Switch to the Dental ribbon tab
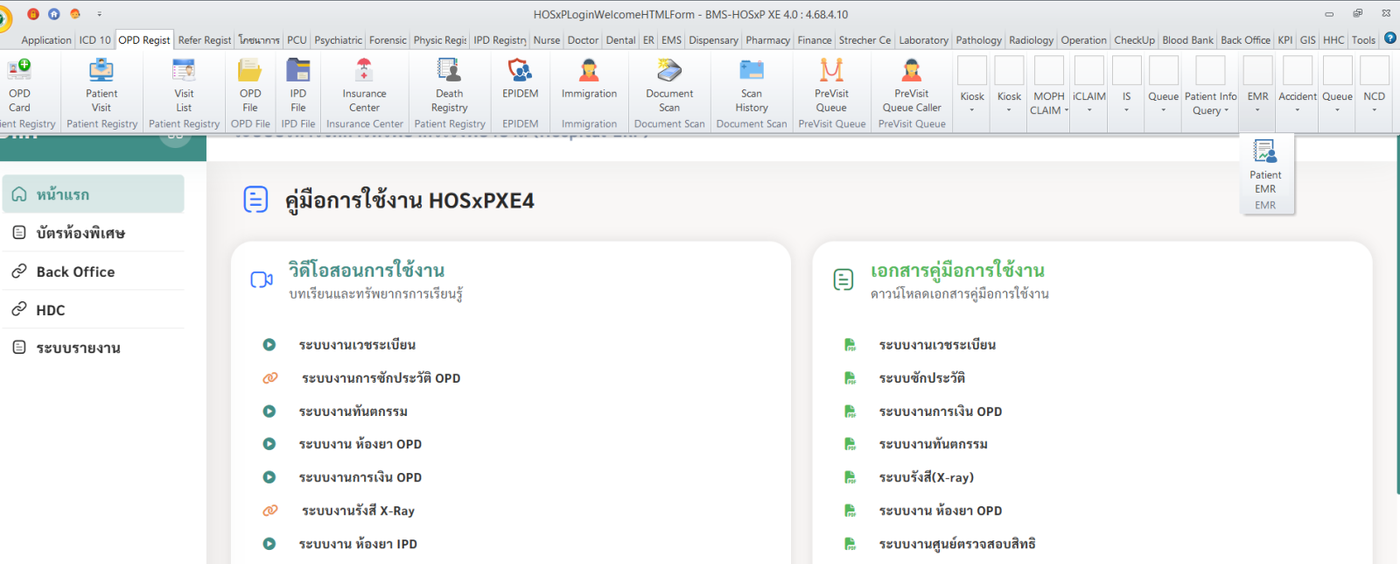Screen dimensions: 1400x564 [x=620, y=40]
